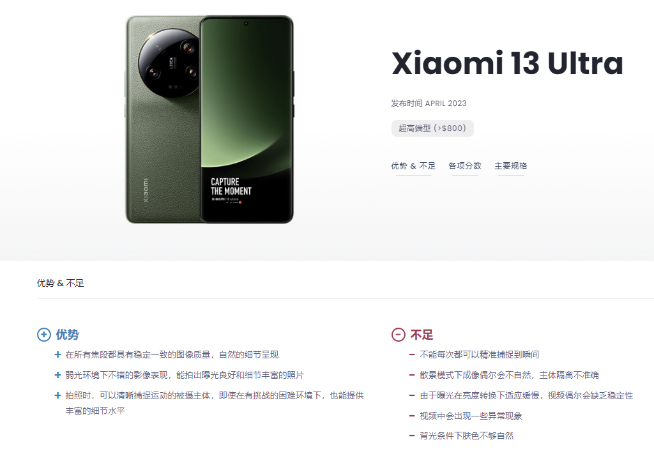This screenshot has width=654, height=472.
Task: Go to the 主要规格 section link
Action: click(x=511, y=166)
